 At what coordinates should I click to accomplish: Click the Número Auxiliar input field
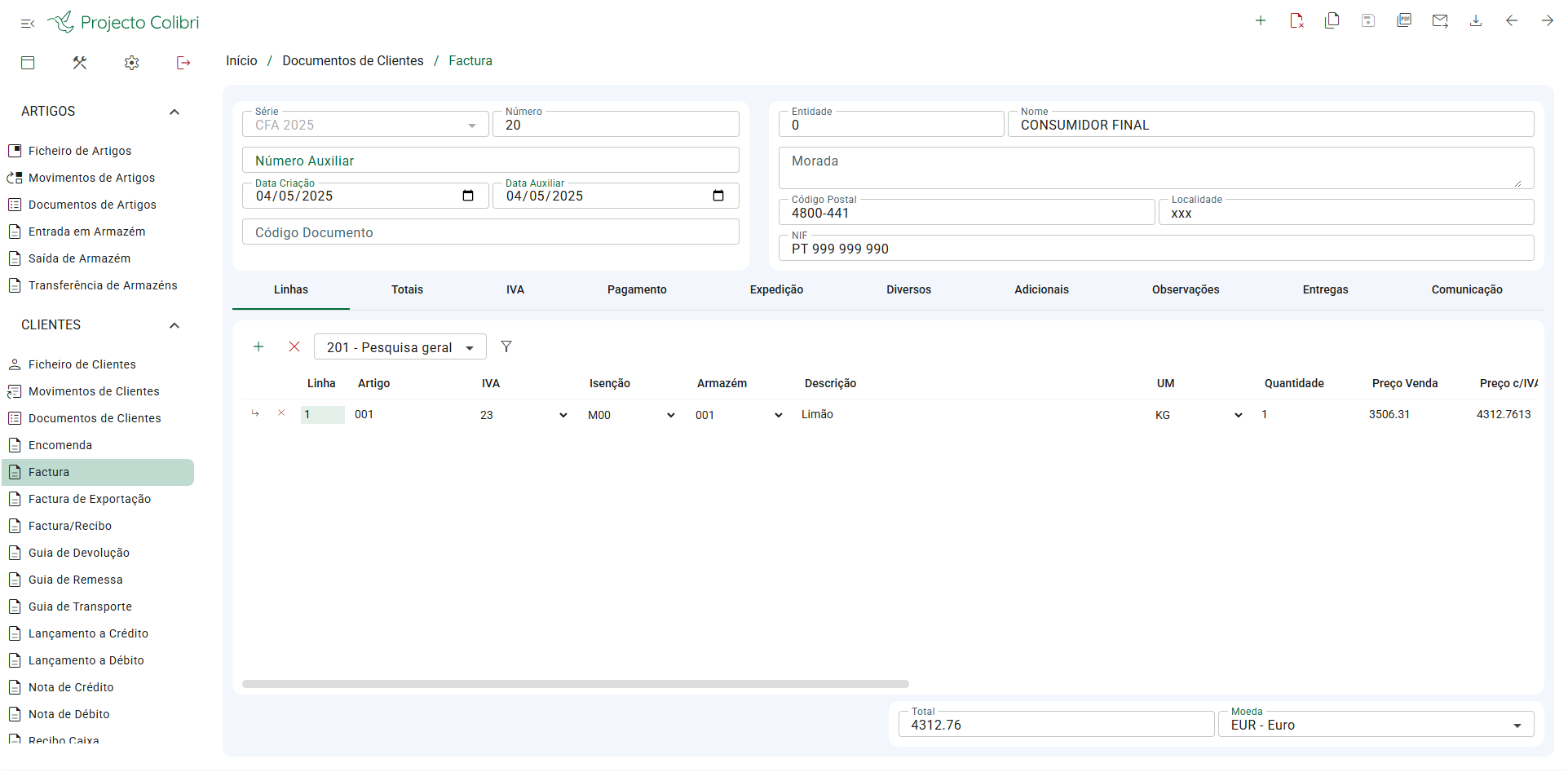[490, 161]
